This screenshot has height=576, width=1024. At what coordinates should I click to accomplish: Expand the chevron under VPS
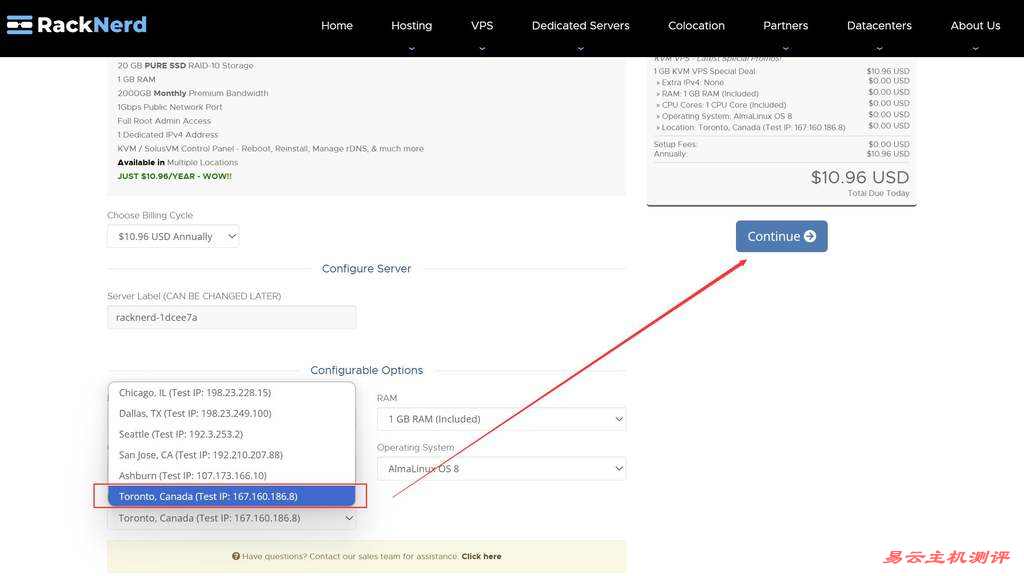[482, 48]
